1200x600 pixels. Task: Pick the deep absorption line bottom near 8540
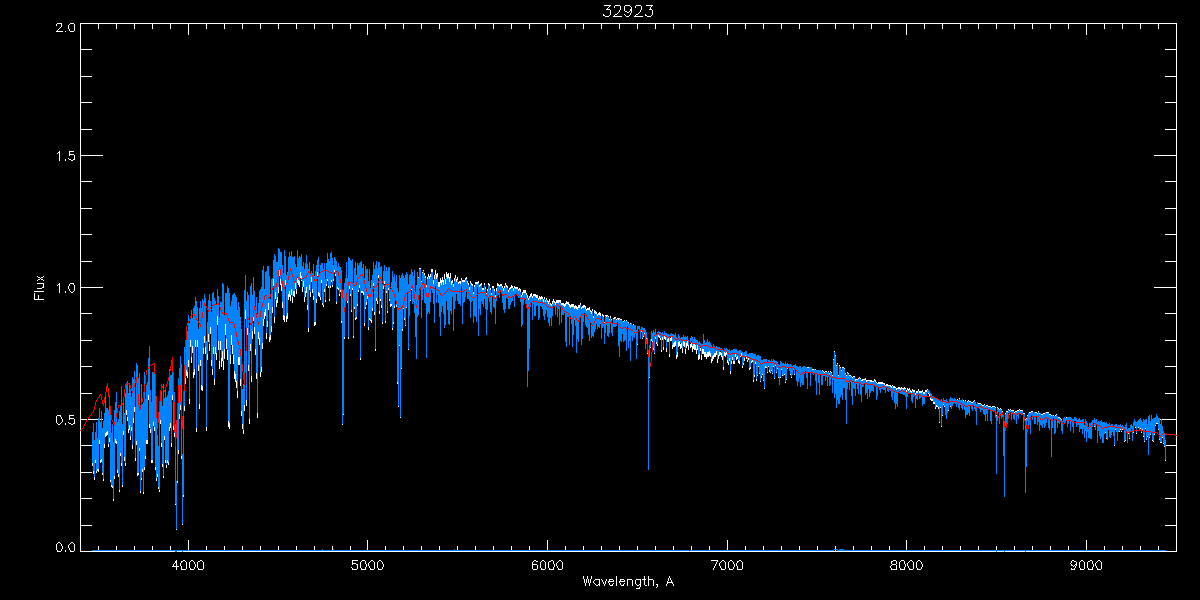(1004, 495)
